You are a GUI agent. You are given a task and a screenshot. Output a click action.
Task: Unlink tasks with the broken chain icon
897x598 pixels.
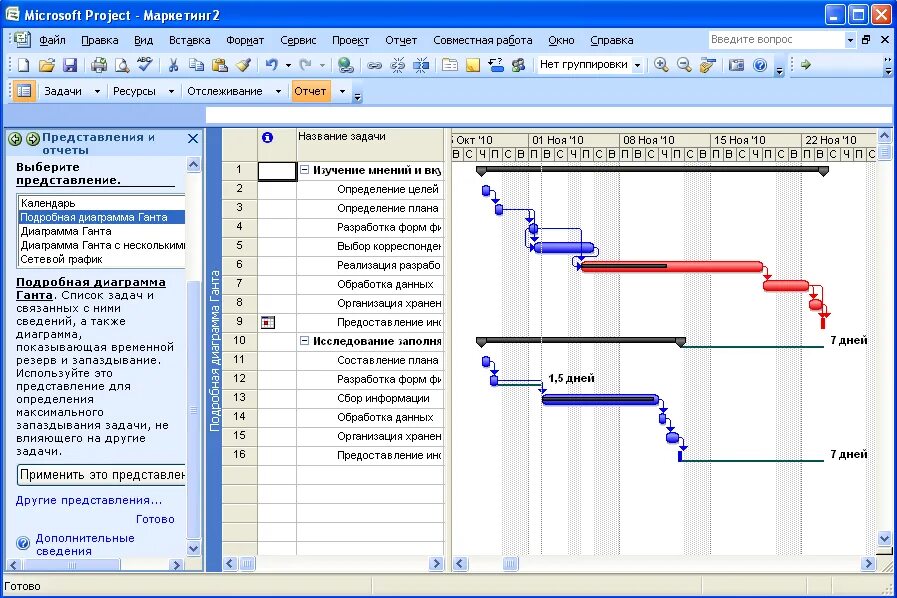pos(398,65)
